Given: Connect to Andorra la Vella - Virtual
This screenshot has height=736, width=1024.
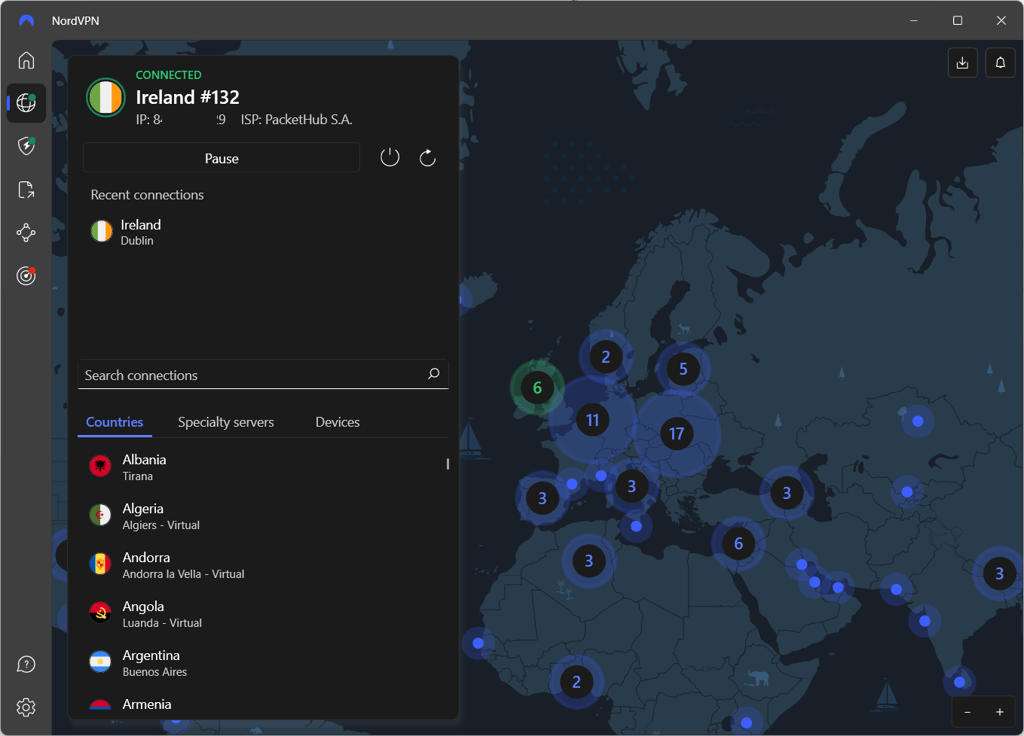Looking at the screenshot, I should pyautogui.click(x=261, y=565).
